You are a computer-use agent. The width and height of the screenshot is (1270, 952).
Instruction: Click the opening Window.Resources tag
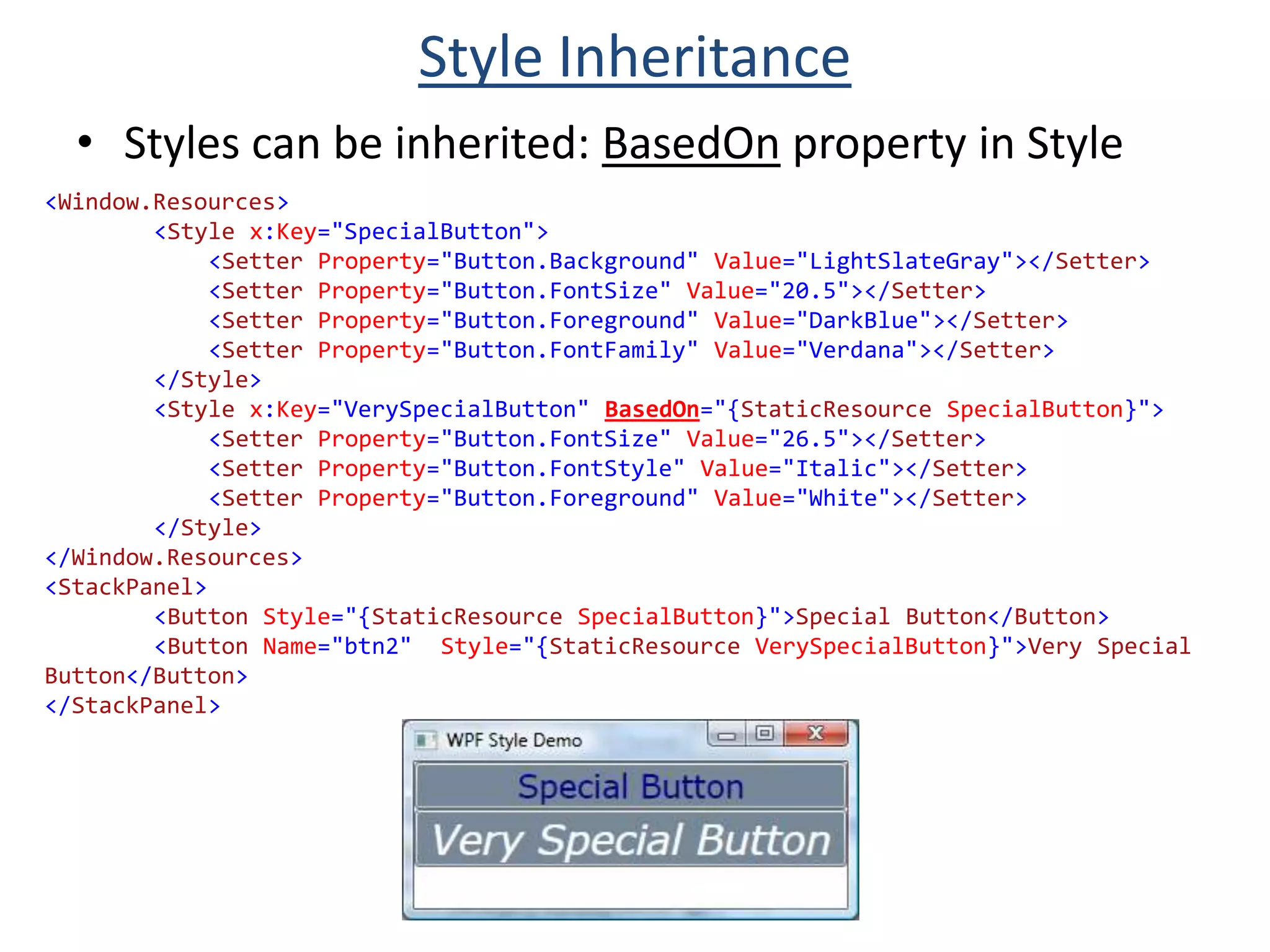tap(167, 202)
